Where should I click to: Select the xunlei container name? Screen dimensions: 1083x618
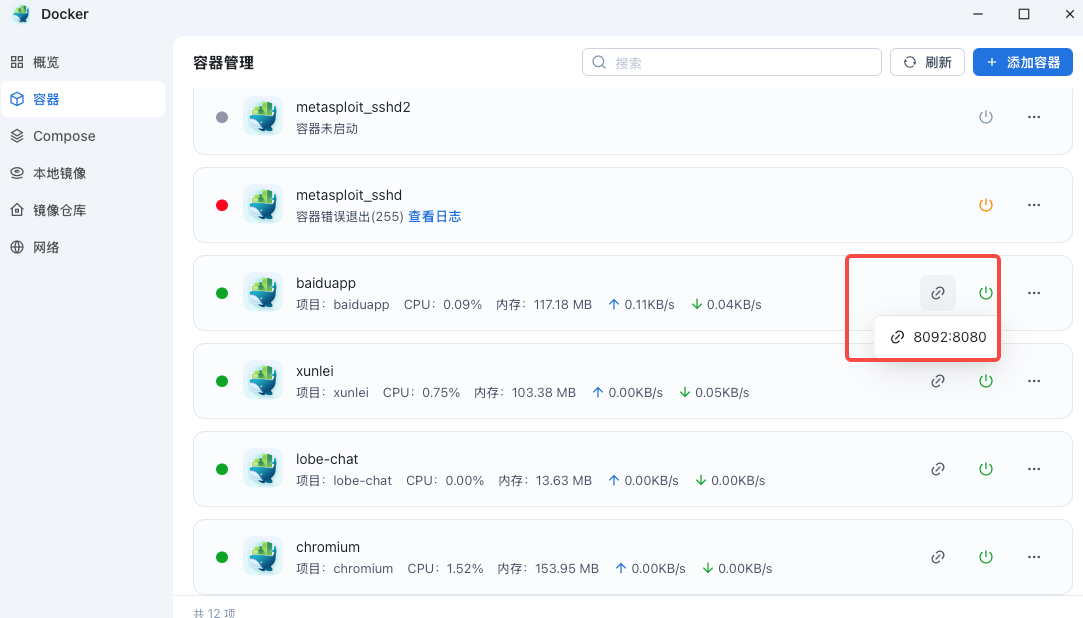coord(315,371)
